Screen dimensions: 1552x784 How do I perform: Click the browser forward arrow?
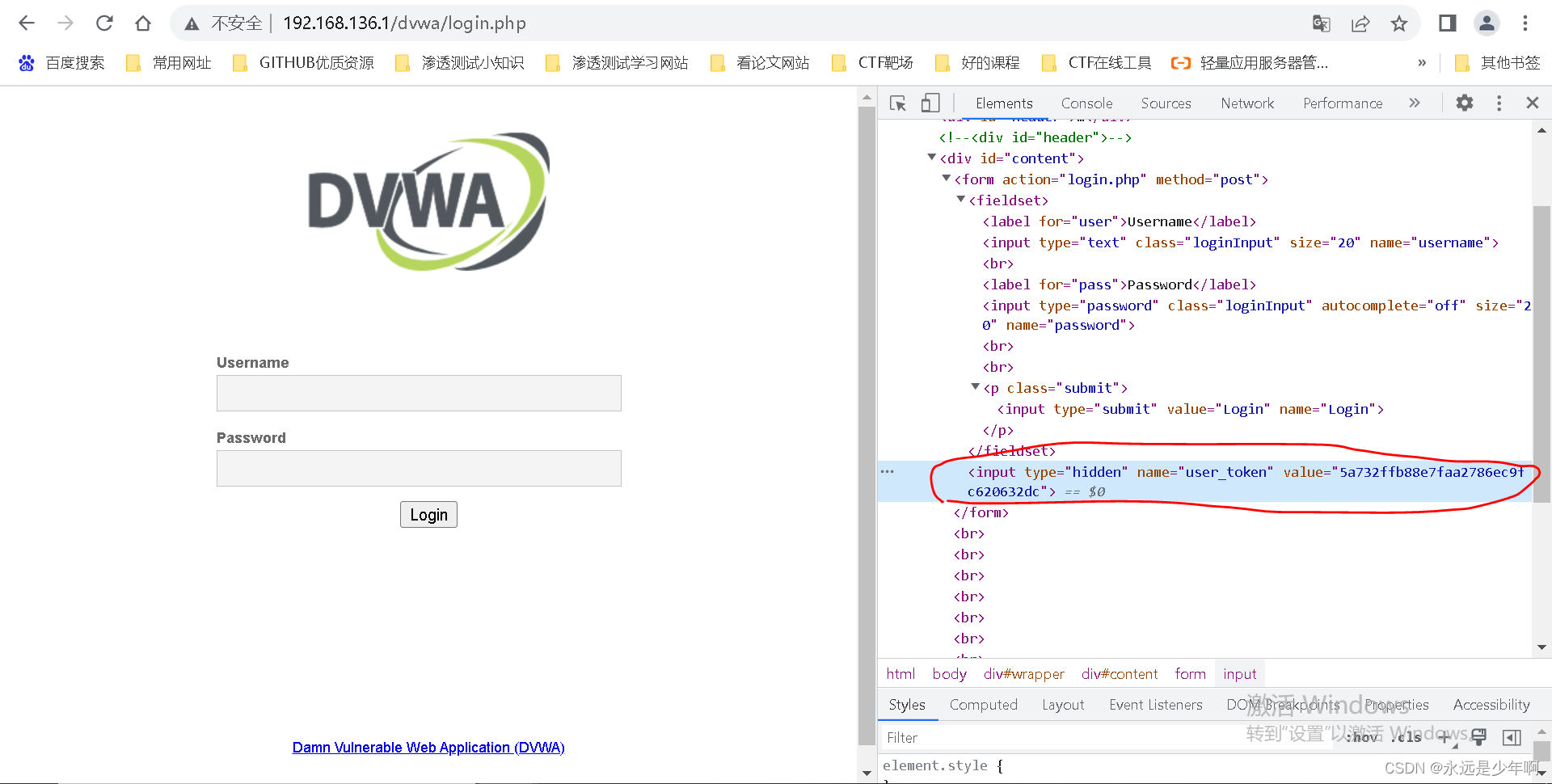click(65, 23)
